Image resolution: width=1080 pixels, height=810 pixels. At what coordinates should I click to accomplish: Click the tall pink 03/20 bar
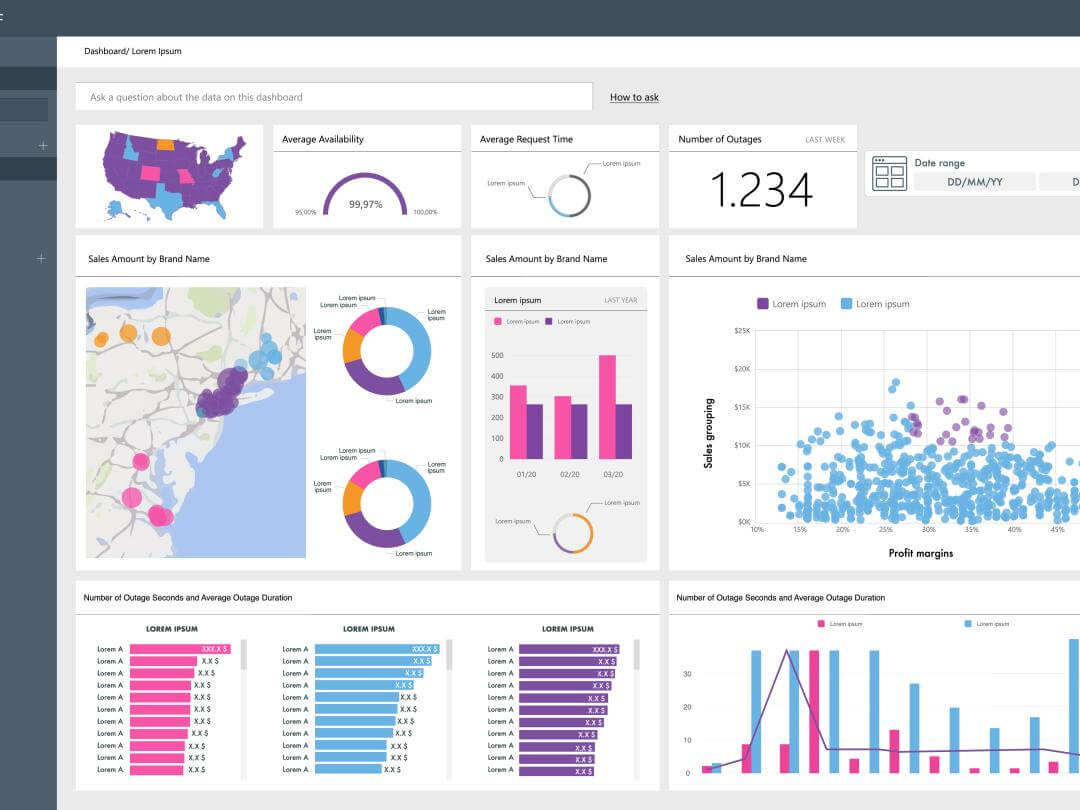[608, 407]
